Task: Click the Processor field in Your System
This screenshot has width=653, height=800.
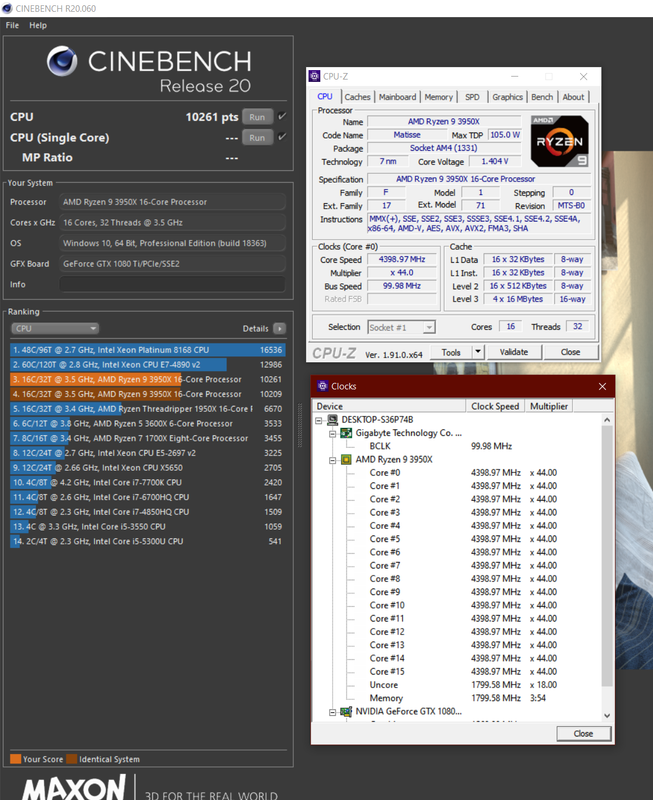Action: coord(172,202)
